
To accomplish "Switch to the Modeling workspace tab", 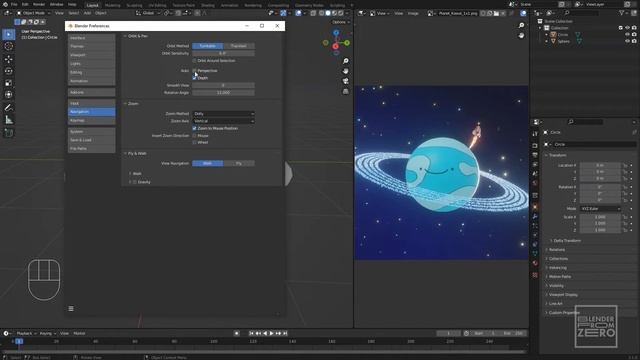I will (113, 5).
